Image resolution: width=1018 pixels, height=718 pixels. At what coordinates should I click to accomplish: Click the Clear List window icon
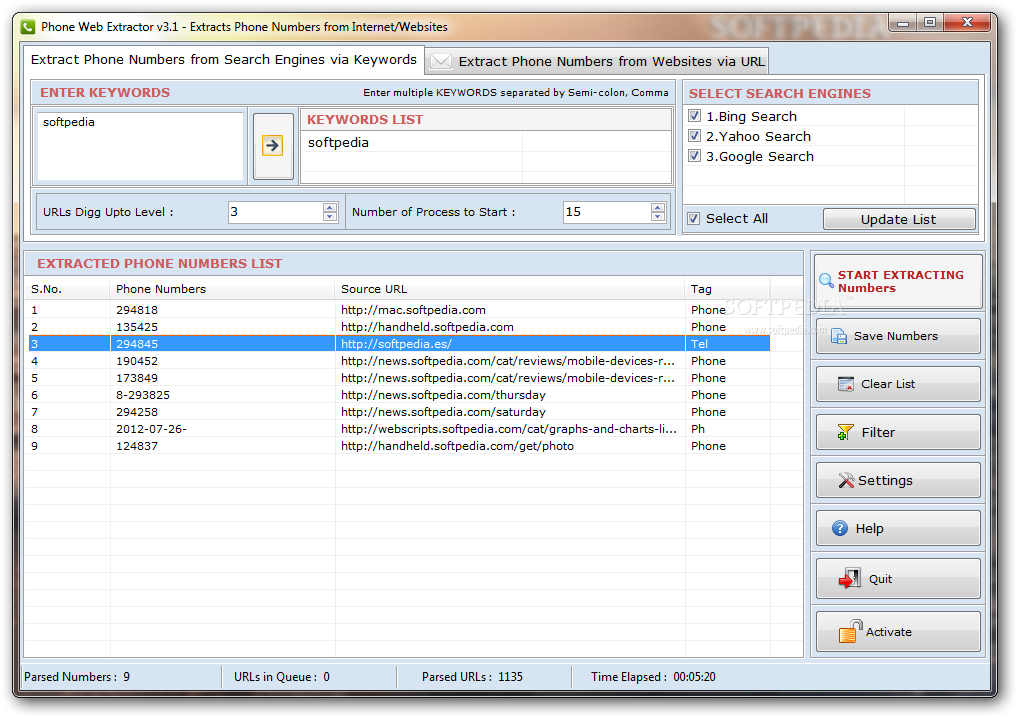[846, 384]
